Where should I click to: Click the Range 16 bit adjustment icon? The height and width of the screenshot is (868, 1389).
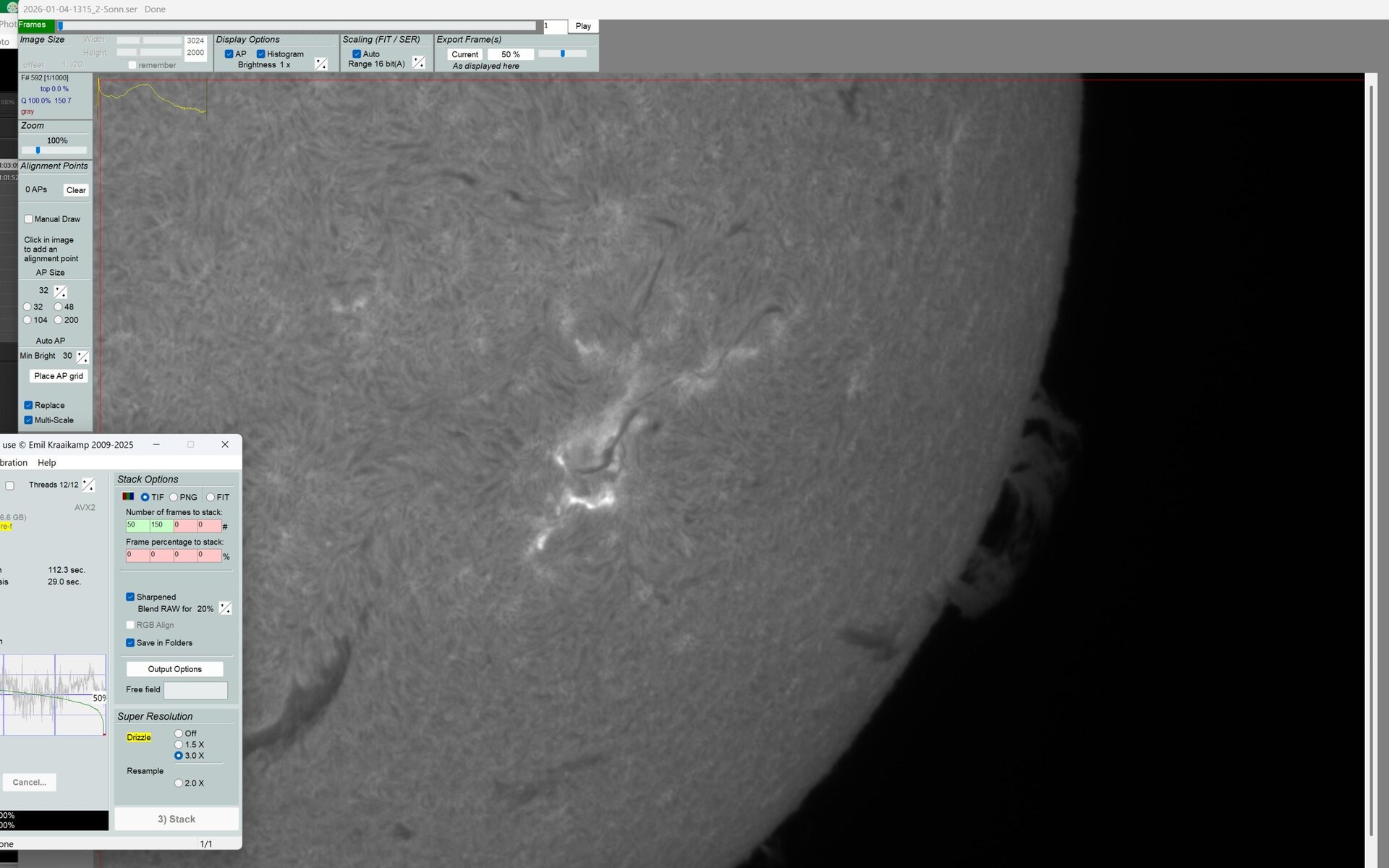point(418,63)
